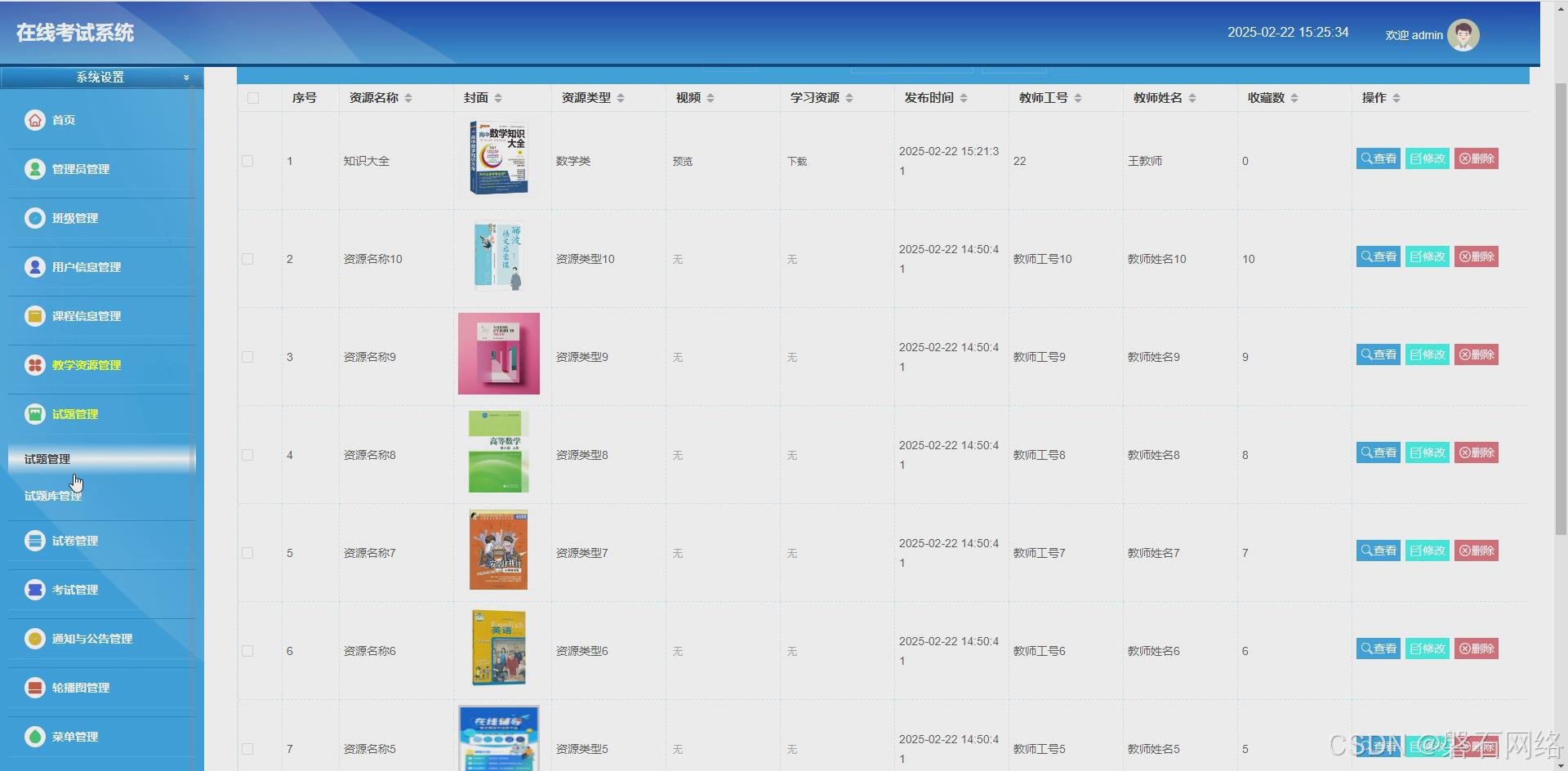Click the admin avatar in header
This screenshot has height=771, width=1568.
coord(1463,35)
